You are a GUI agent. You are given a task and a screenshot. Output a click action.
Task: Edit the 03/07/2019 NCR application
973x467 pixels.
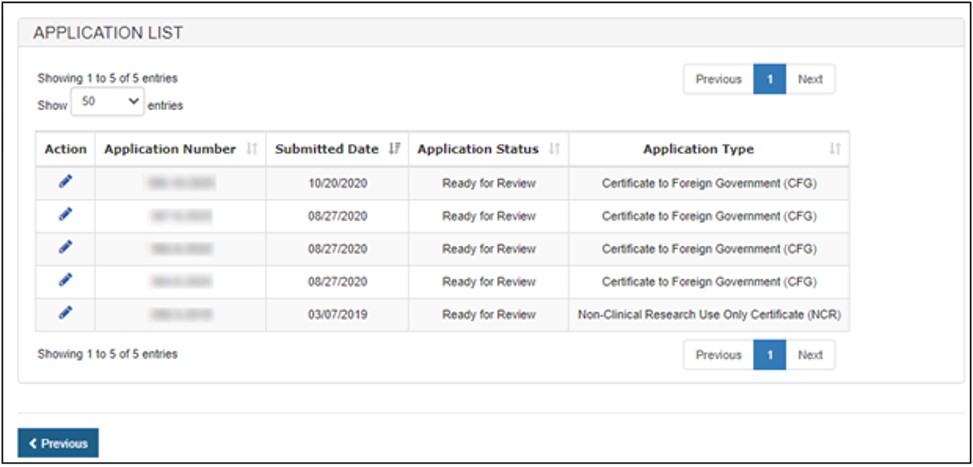(66, 314)
